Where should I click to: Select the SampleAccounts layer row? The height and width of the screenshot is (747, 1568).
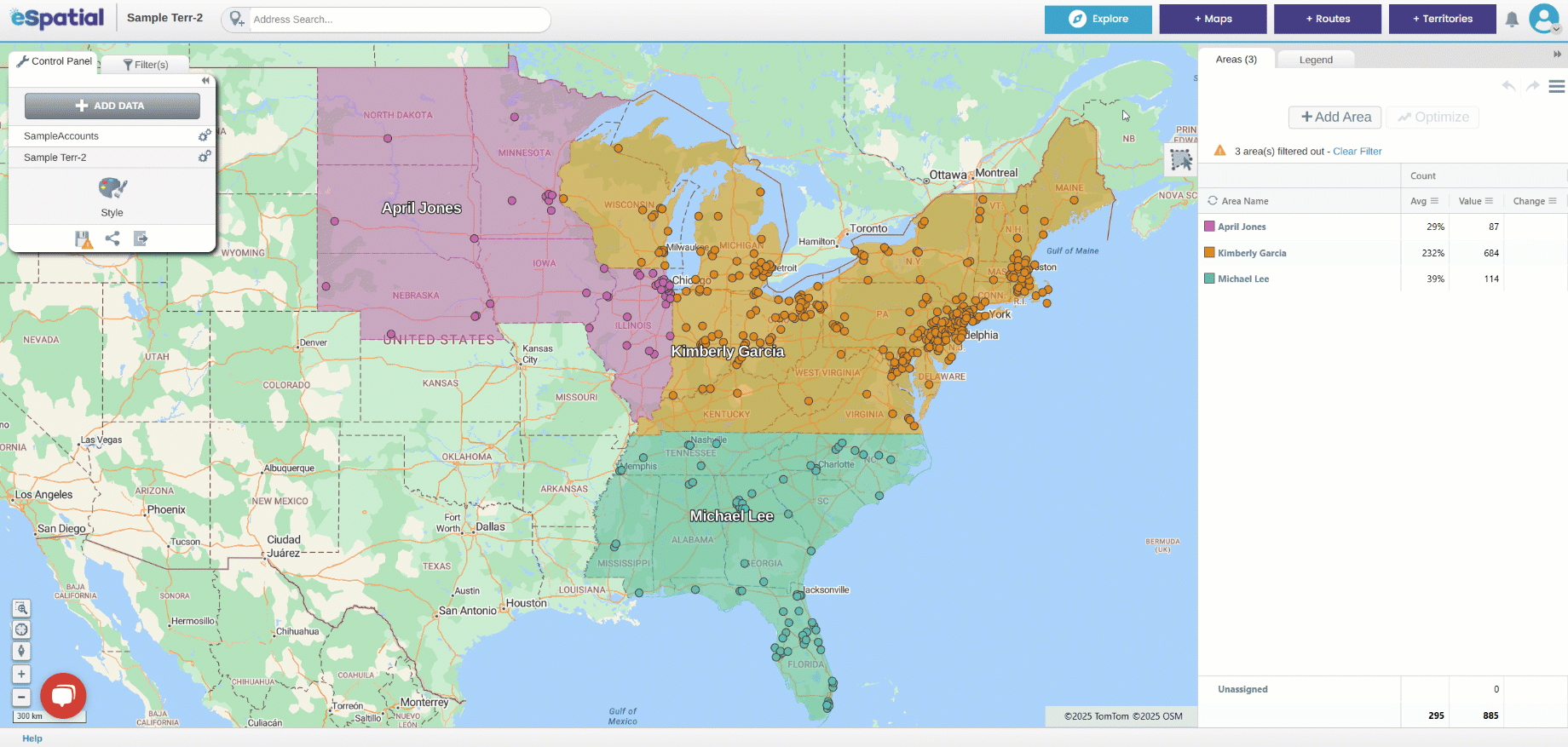(x=111, y=135)
